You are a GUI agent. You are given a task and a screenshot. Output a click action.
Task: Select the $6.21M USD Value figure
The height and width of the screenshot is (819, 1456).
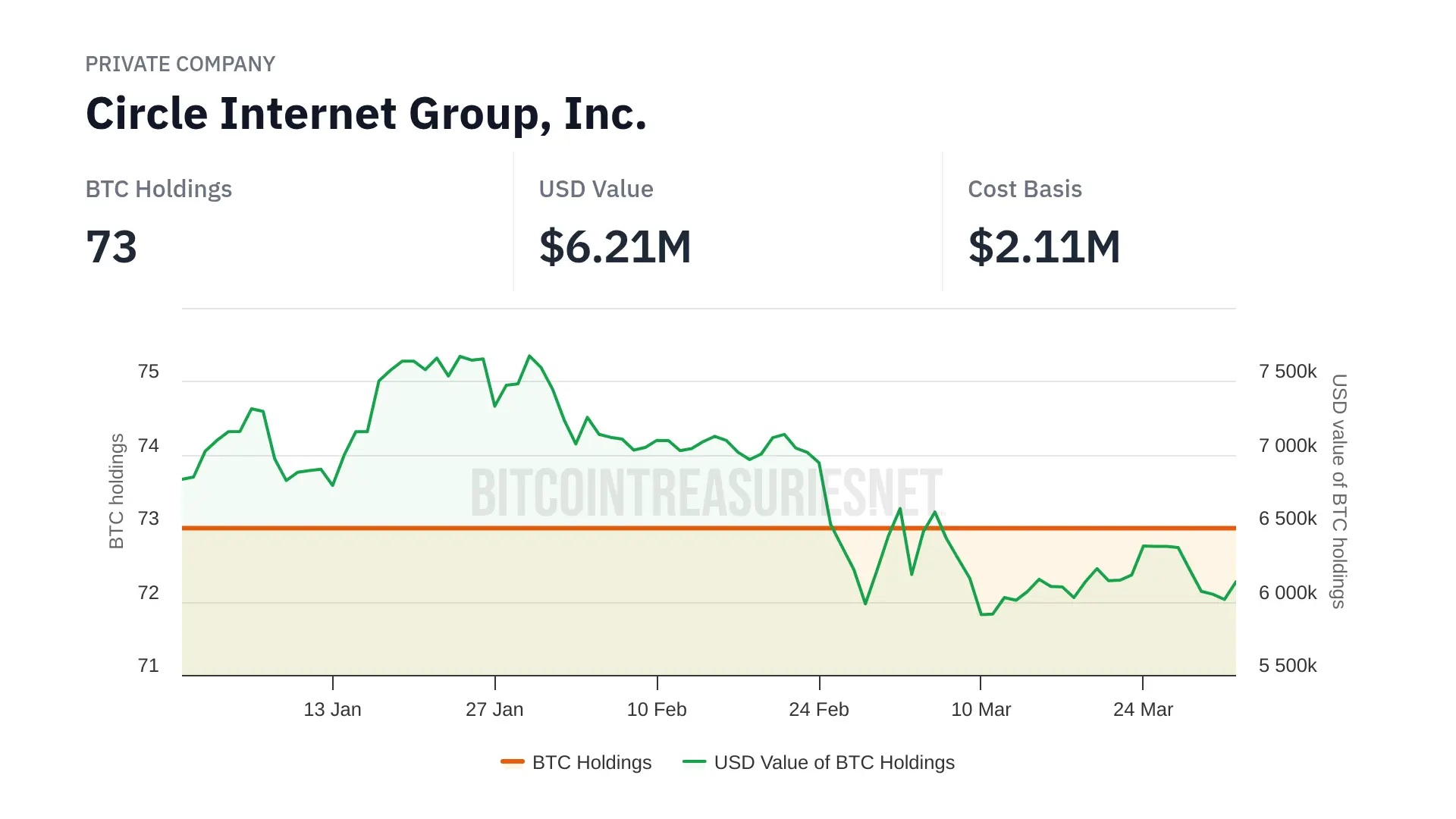615,247
